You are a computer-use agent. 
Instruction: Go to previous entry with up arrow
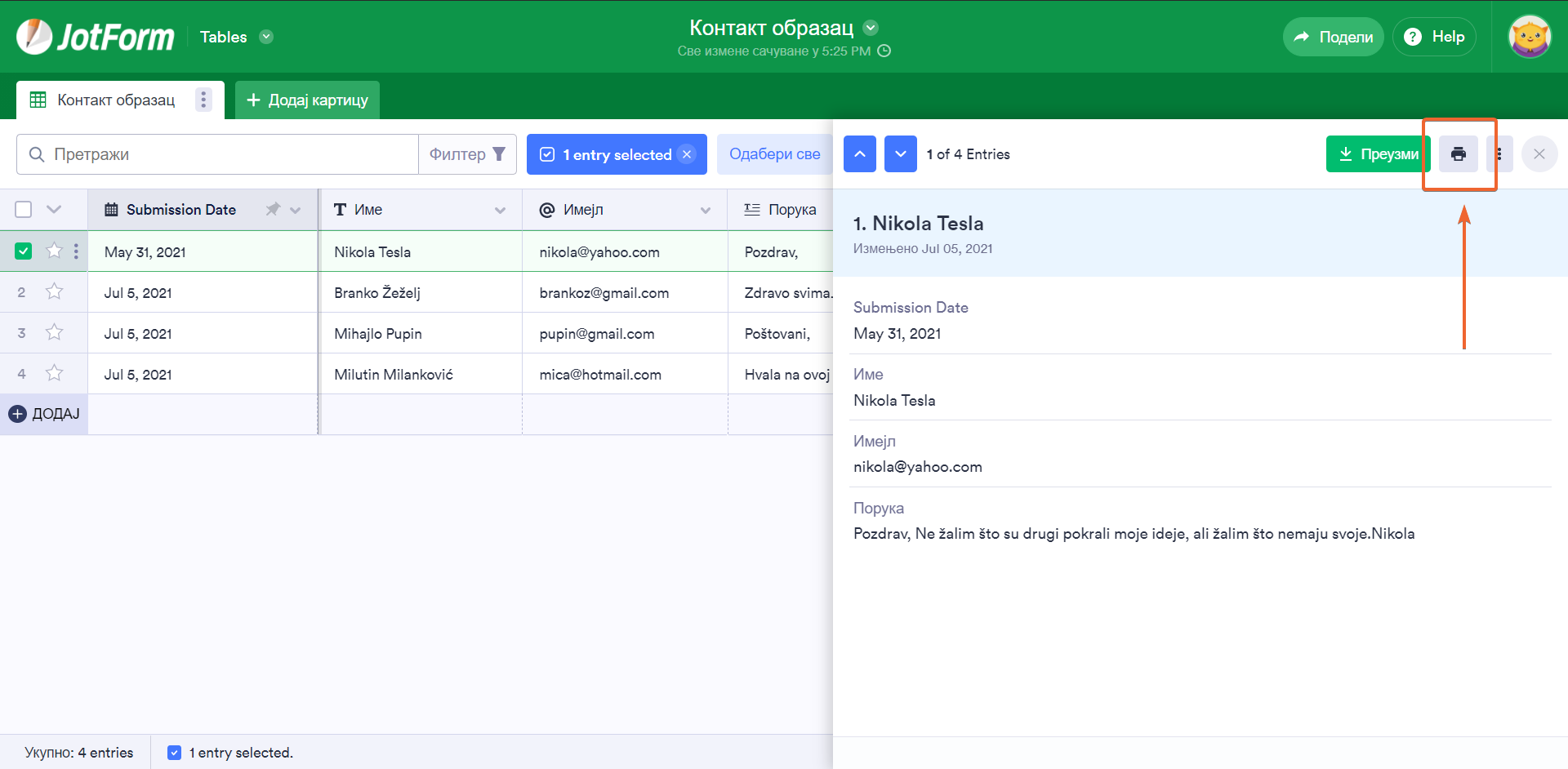coord(859,154)
